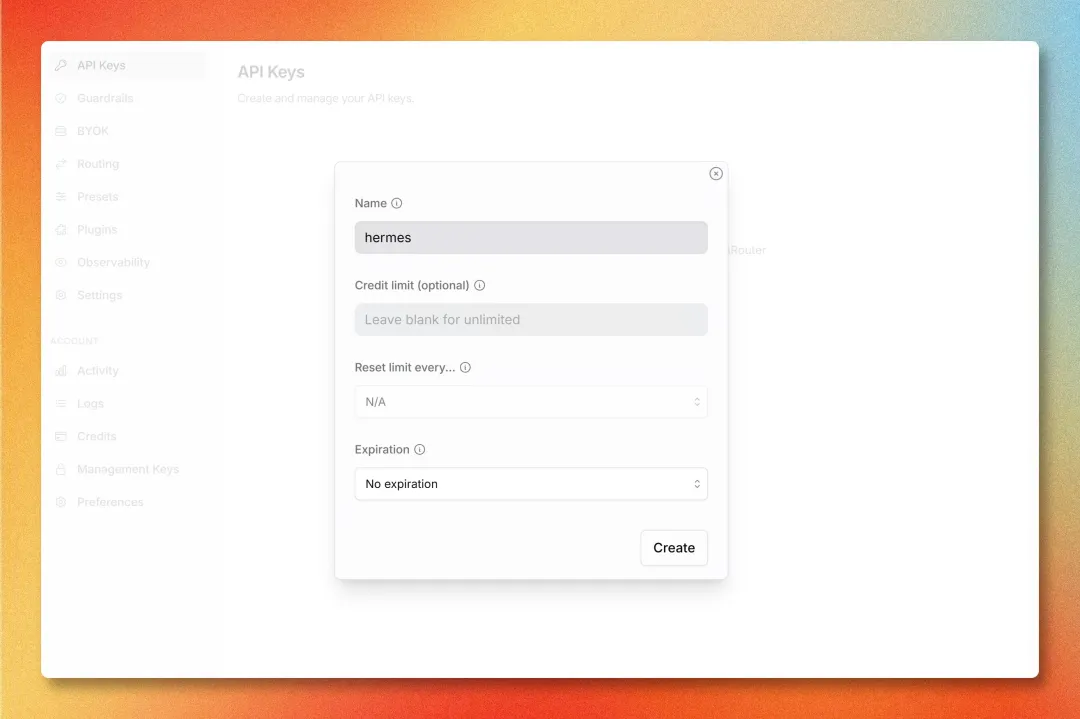This screenshot has width=1080, height=719.
Task: Focus the Credit limit input field
Action: (531, 320)
